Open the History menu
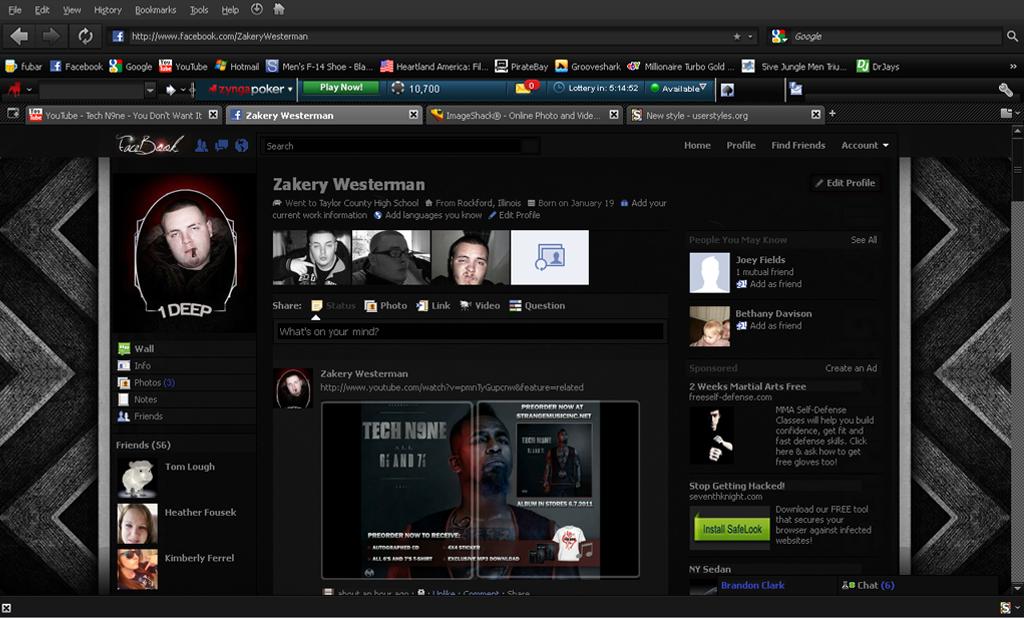This screenshot has height=619, width=1024. pos(108,10)
